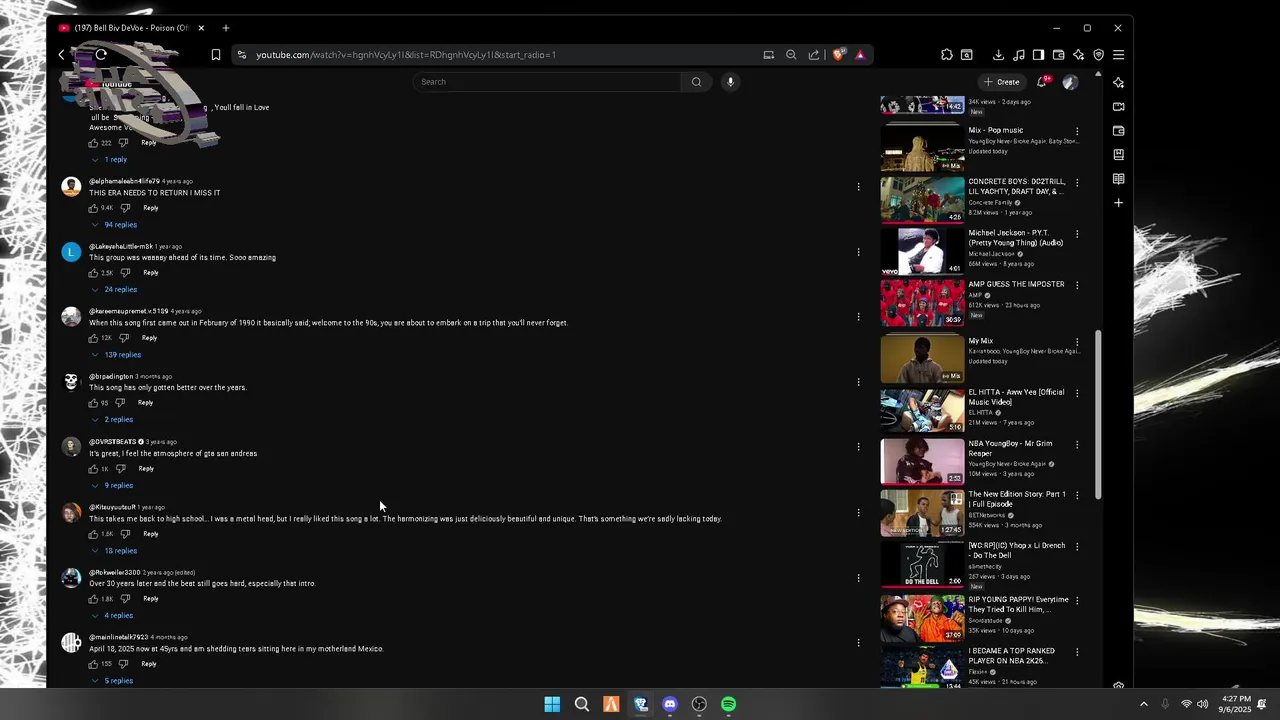The height and width of the screenshot is (720, 1280).
Task: Click the zoom-out magnifier in the address bar
Action: (x=791, y=55)
